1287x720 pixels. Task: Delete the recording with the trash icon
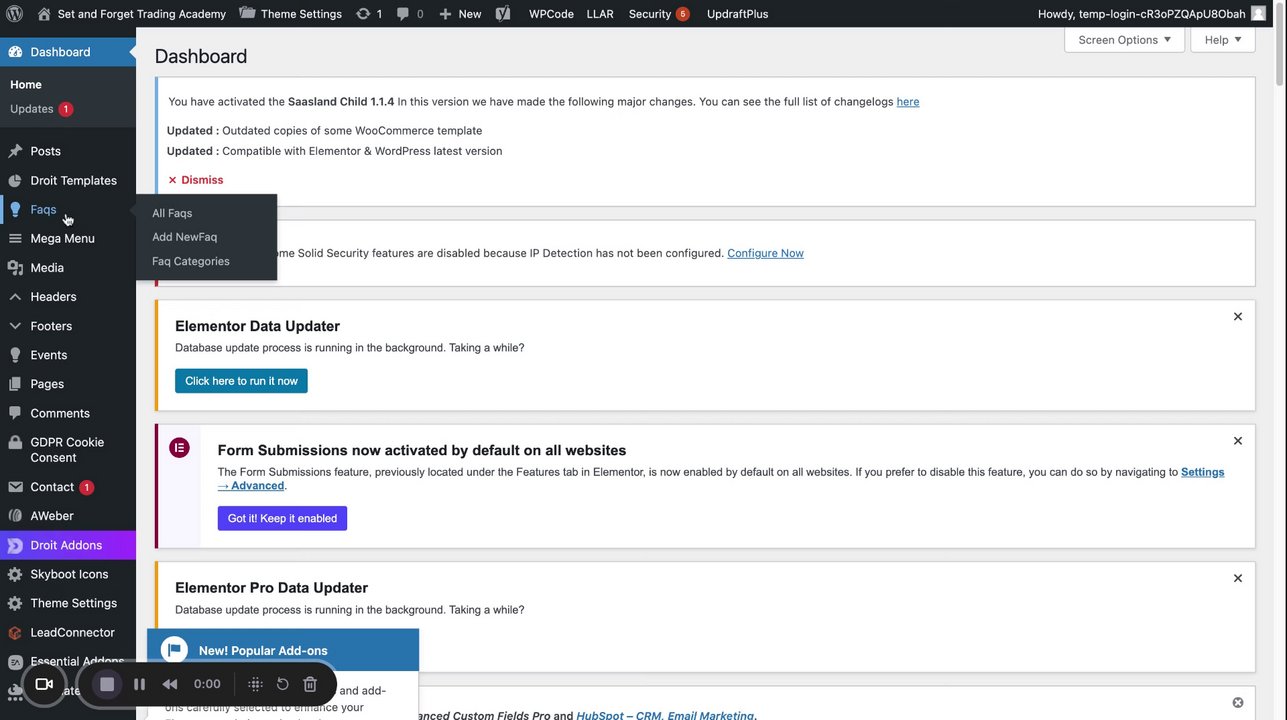click(x=310, y=684)
